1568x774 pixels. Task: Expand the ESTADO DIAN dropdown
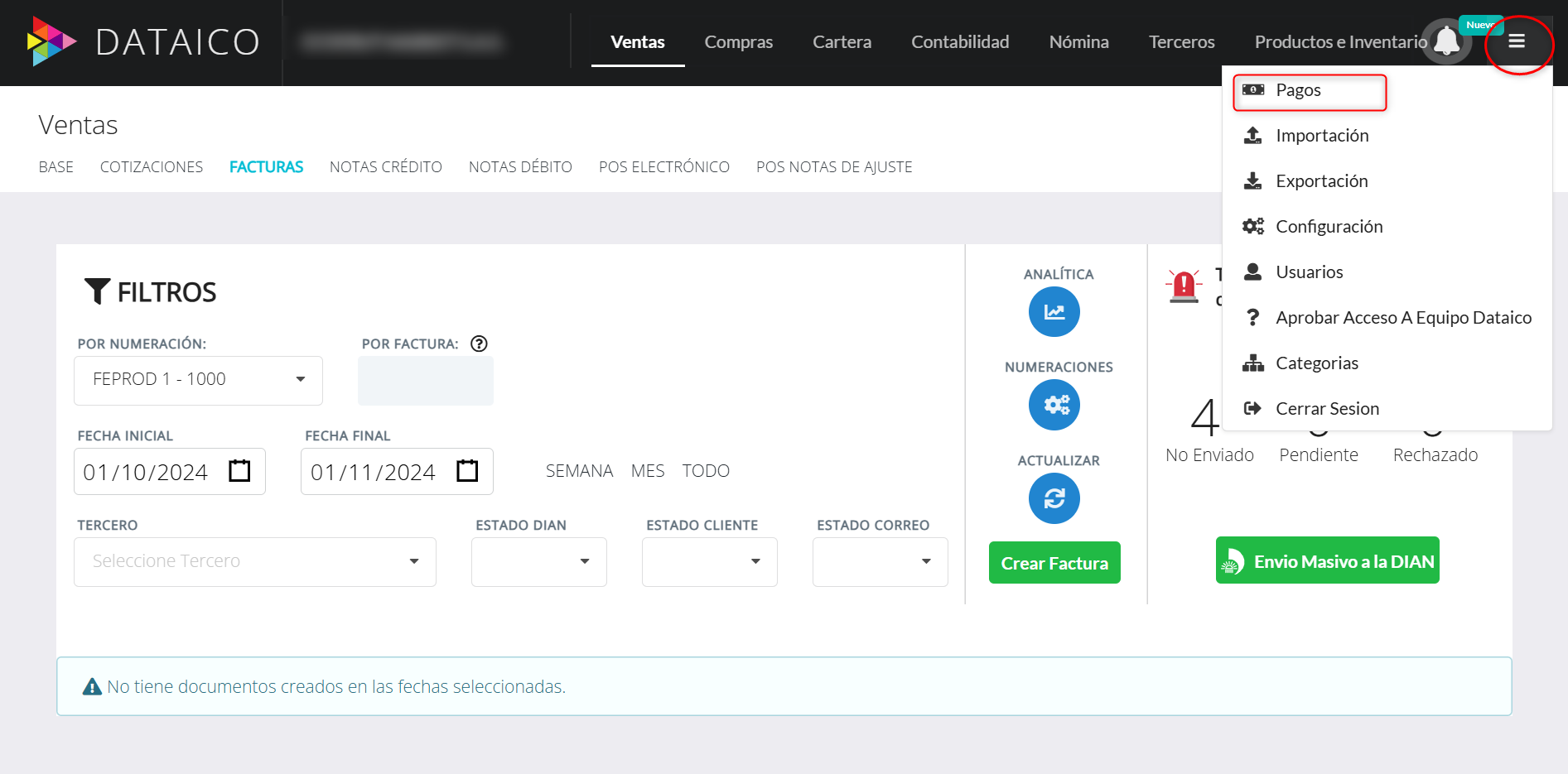tap(584, 561)
